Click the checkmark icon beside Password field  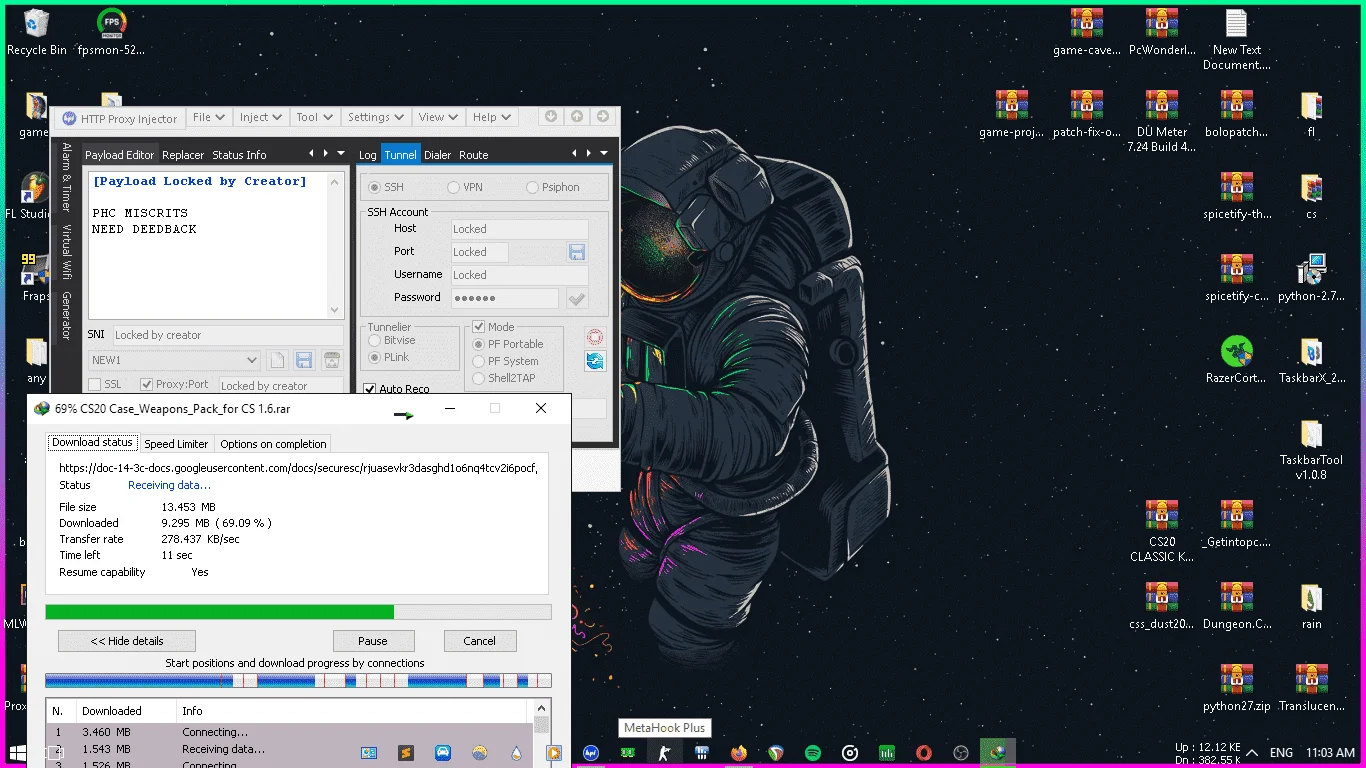(x=577, y=298)
